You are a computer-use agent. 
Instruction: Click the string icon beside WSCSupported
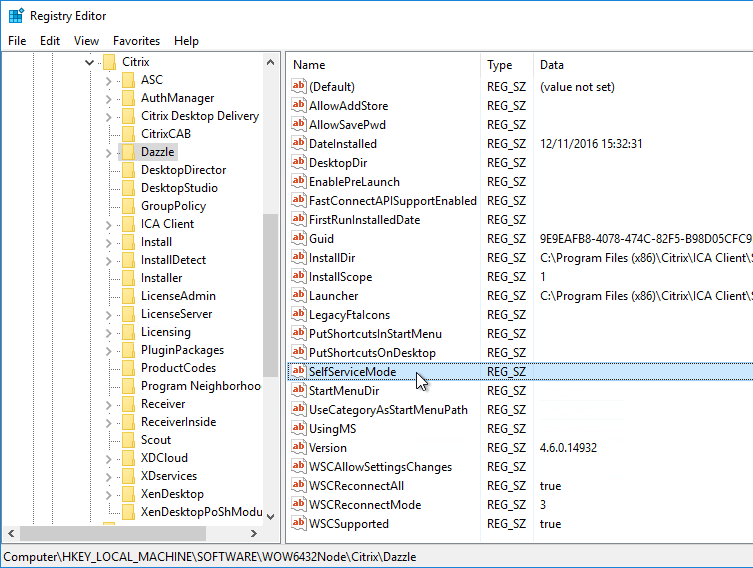(x=299, y=523)
